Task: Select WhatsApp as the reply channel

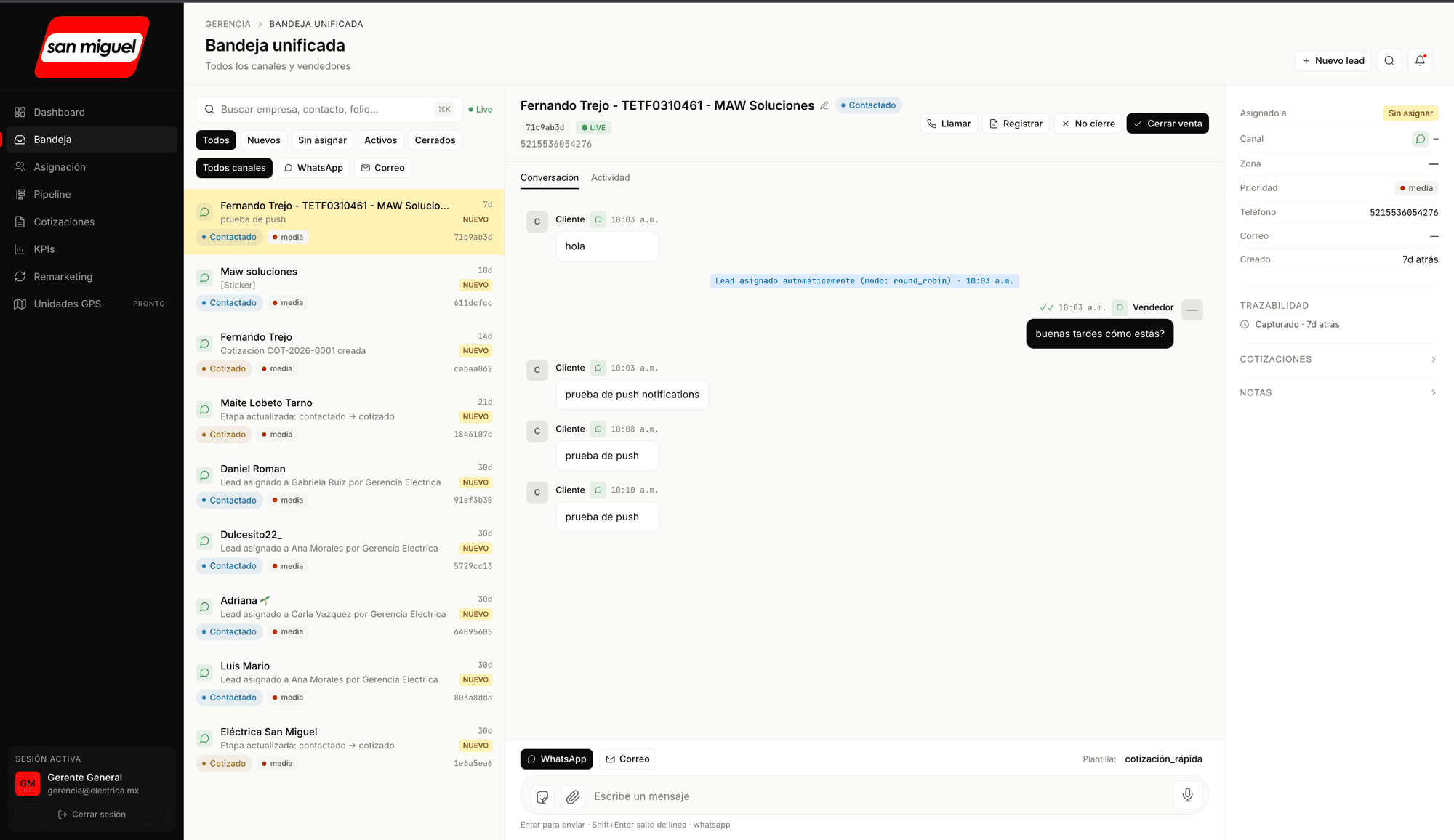Action: pos(557,759)
